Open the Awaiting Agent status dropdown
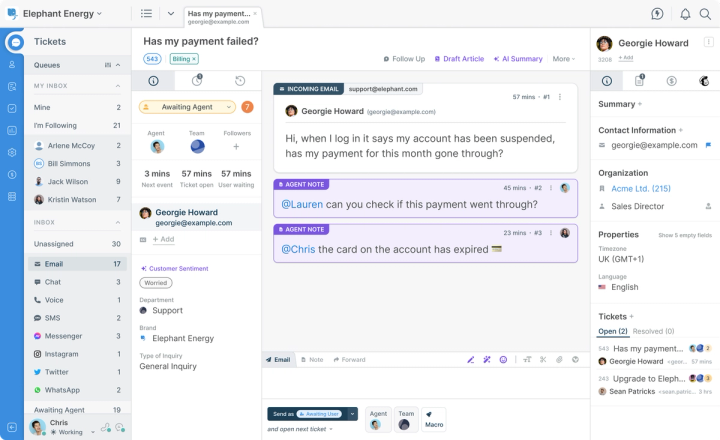The image size is (720, 440). click(187, 107)
